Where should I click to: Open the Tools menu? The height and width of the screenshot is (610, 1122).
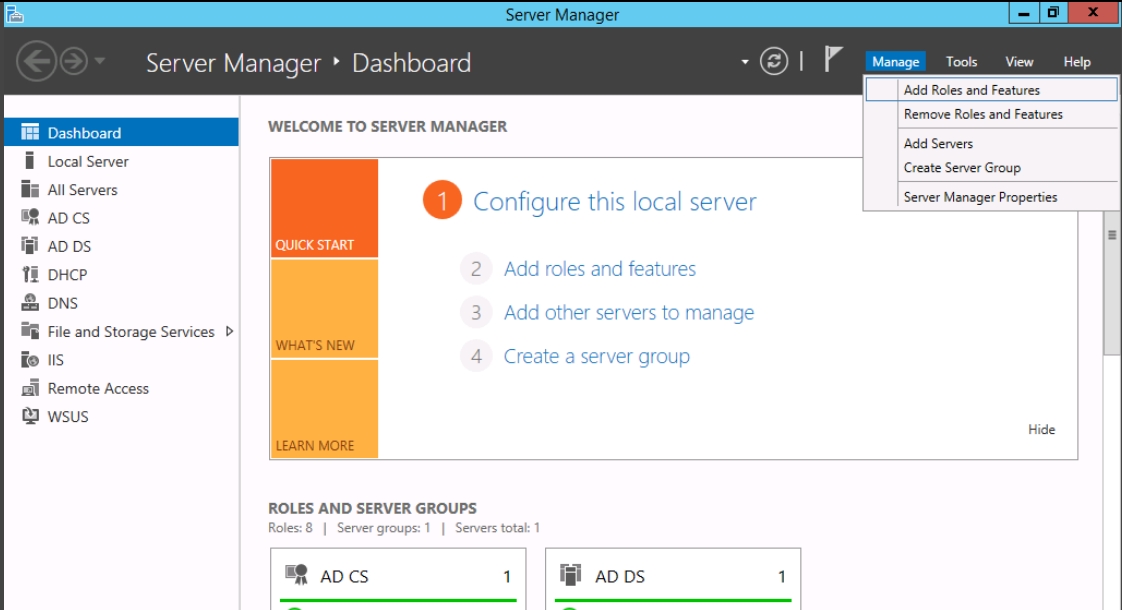click(961, 62)
